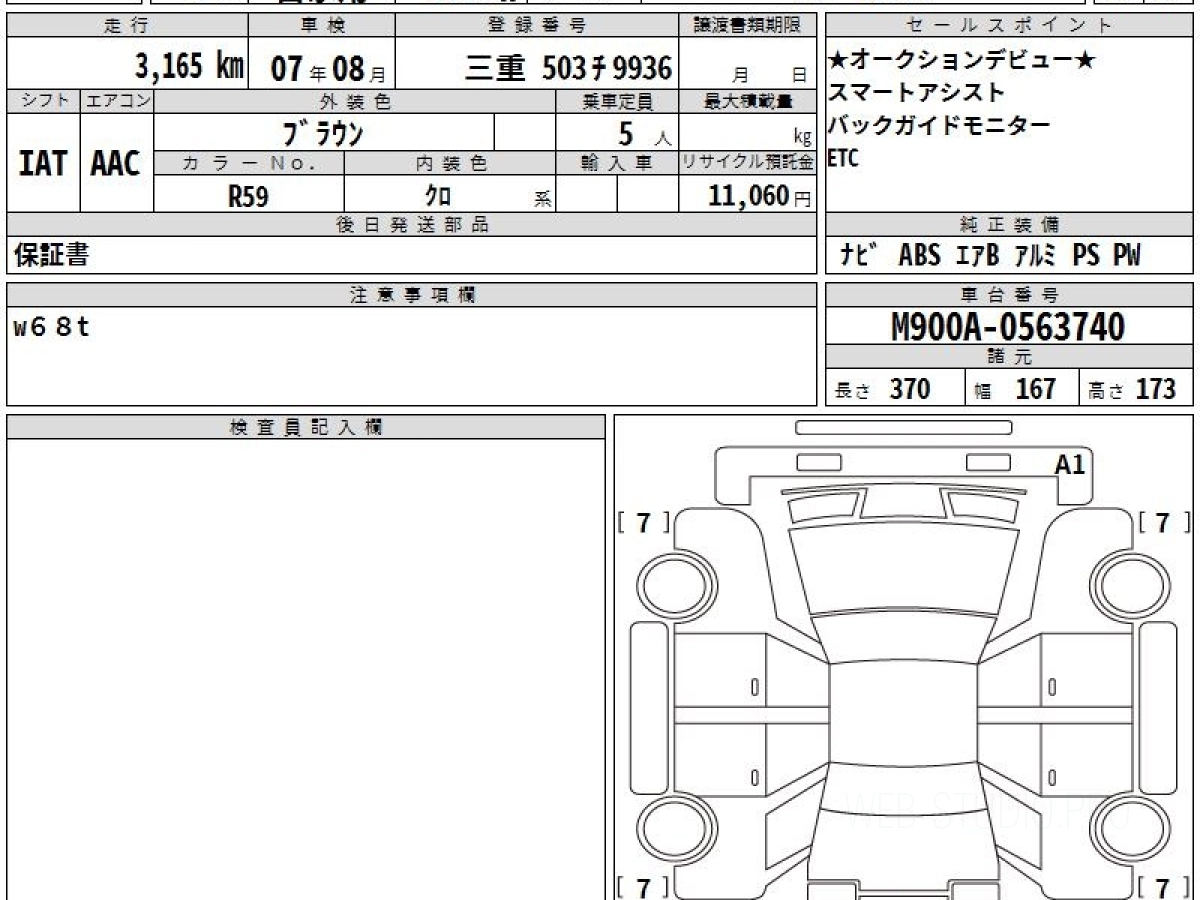Select the height value 173
Viewport: 1200px width, 900px height.
click(1155, 388)
